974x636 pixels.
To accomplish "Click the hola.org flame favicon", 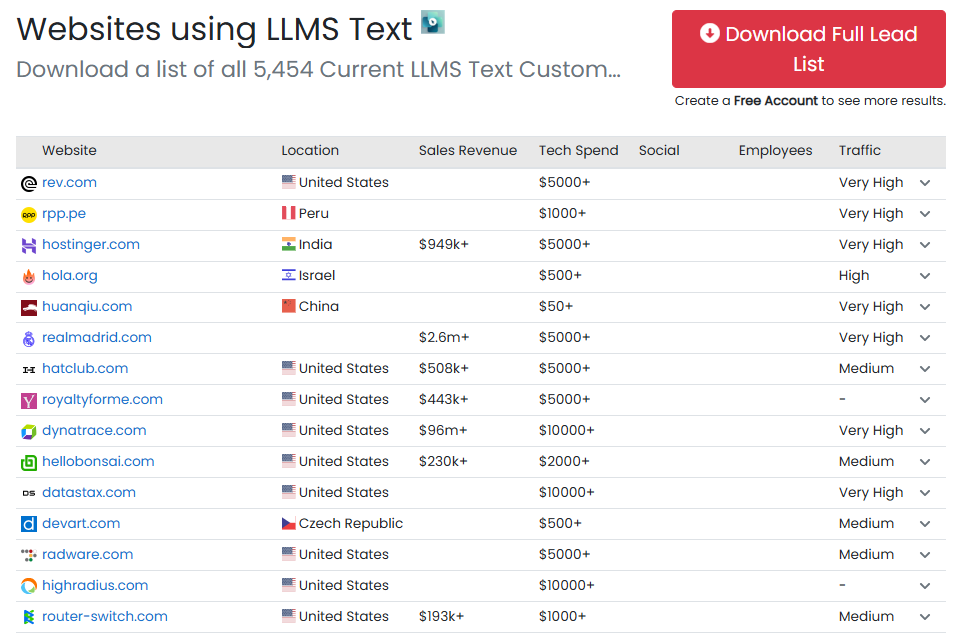I will tap(29, 276).
